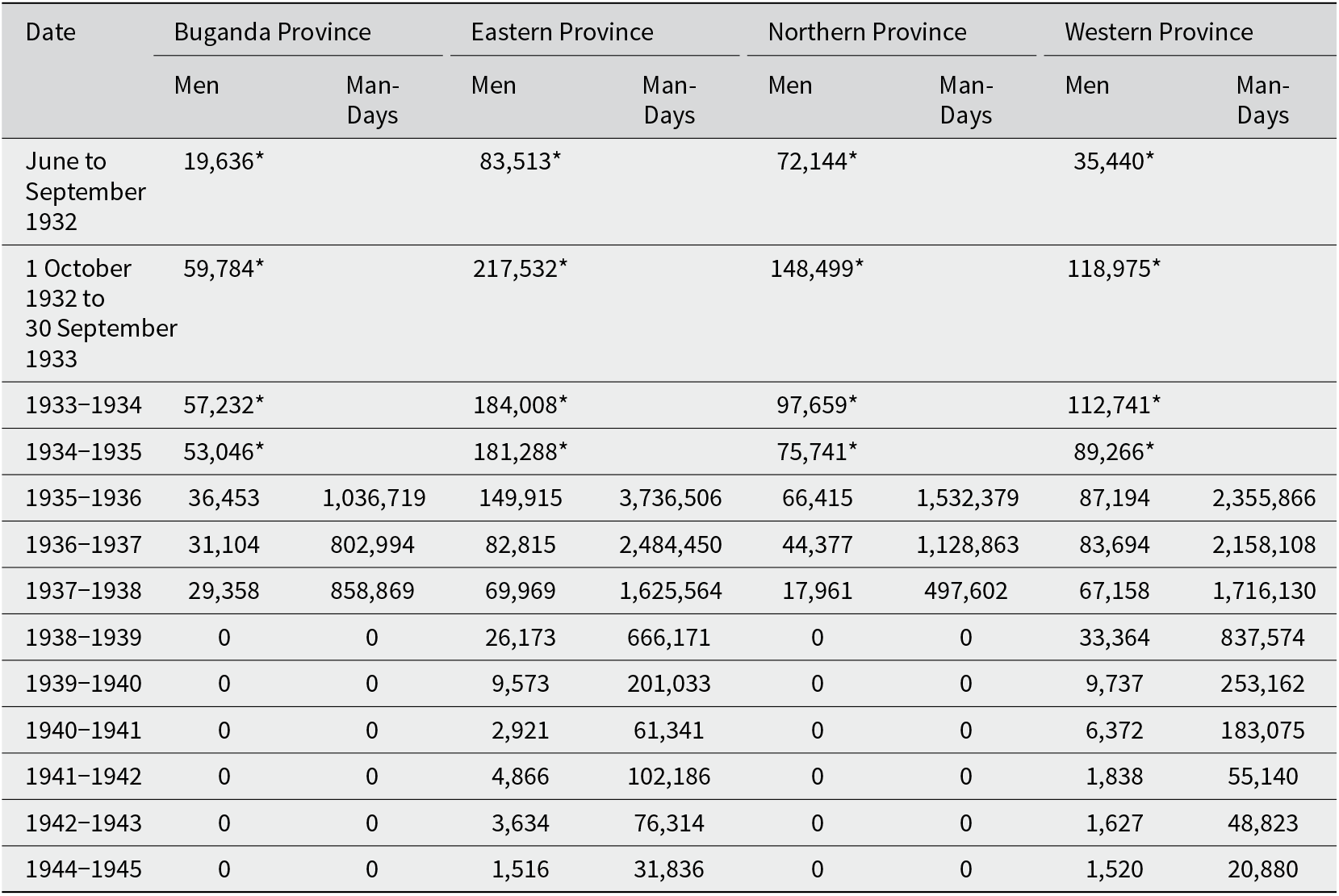The height and width of the screenshot is (896, 1339).
Task: Select Western man-days 20,880
Action: point(1263,869)
